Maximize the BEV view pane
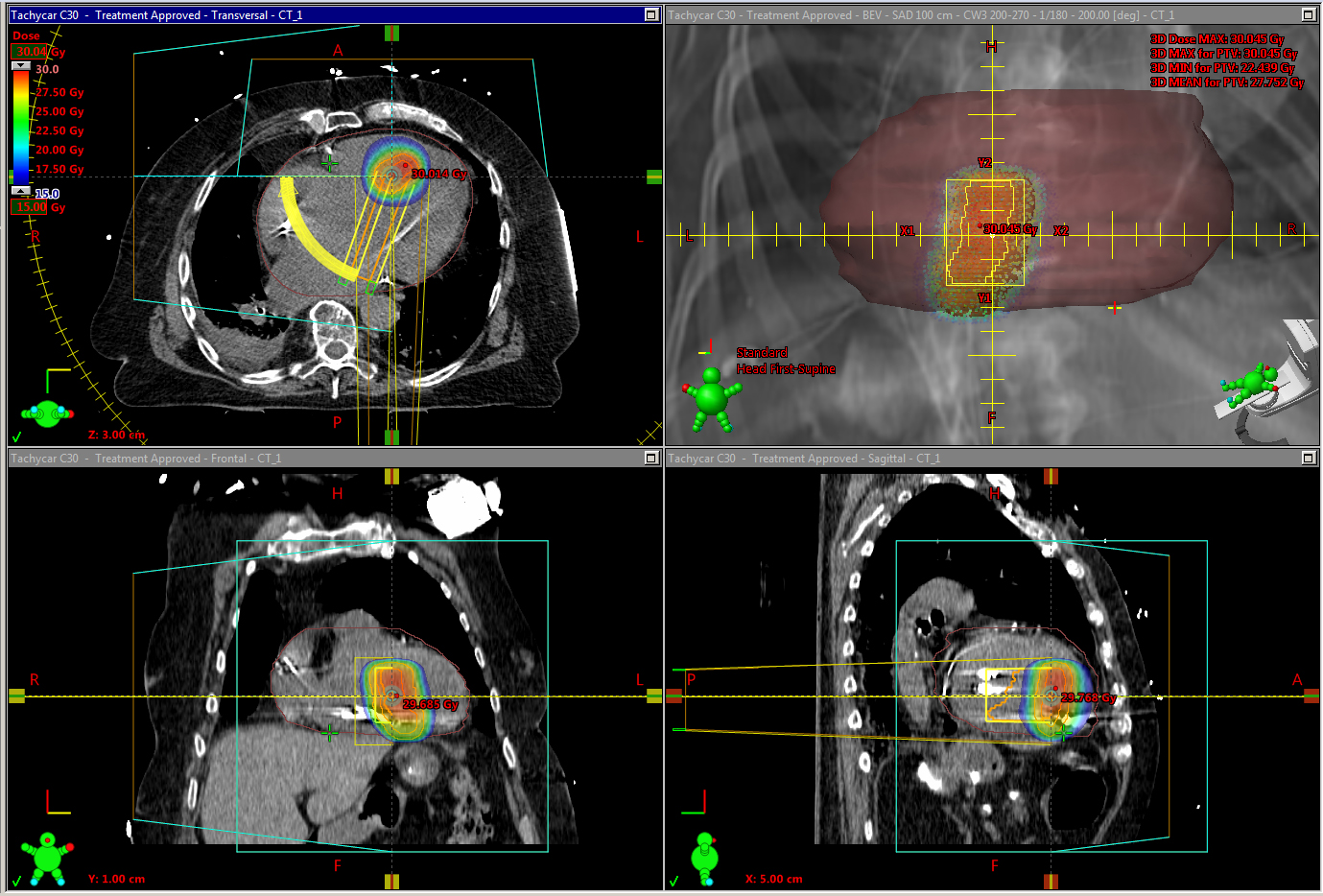 [1309, 14]
